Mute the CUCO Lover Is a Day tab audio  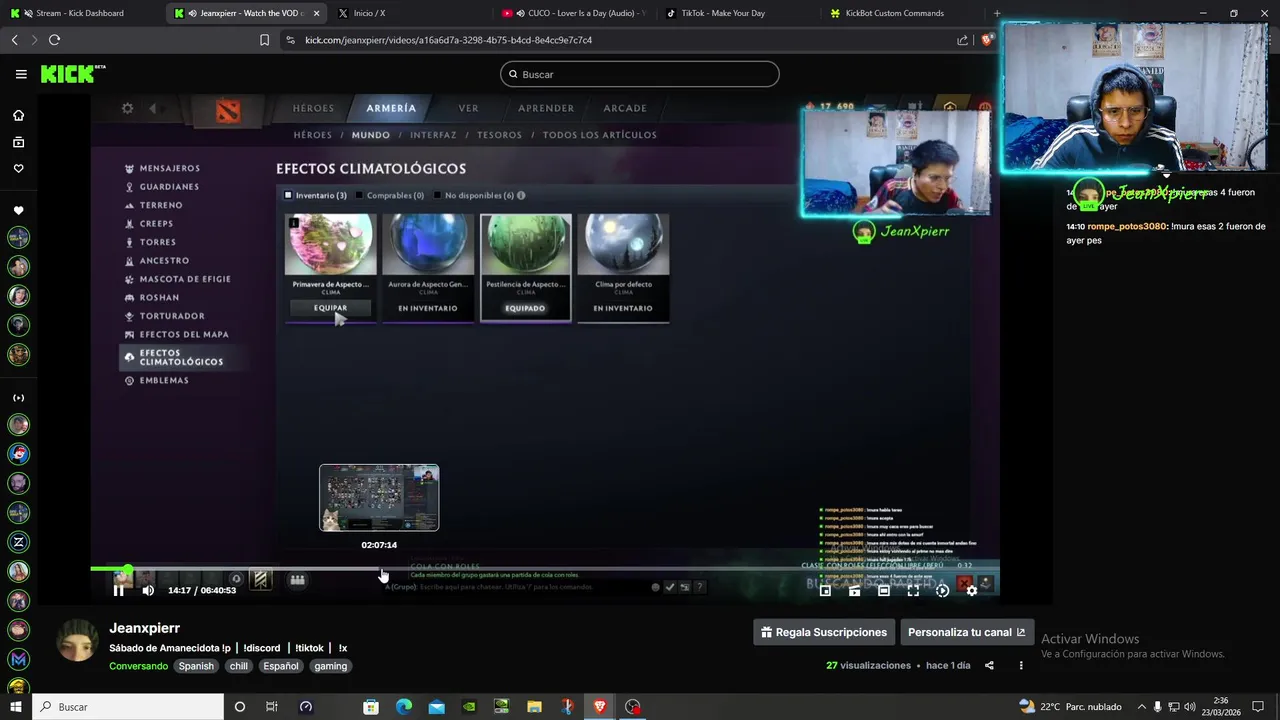(521, 13)
